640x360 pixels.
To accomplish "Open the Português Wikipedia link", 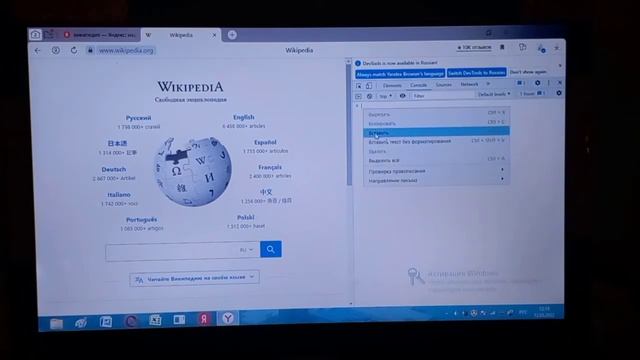I will click(141, 220).
